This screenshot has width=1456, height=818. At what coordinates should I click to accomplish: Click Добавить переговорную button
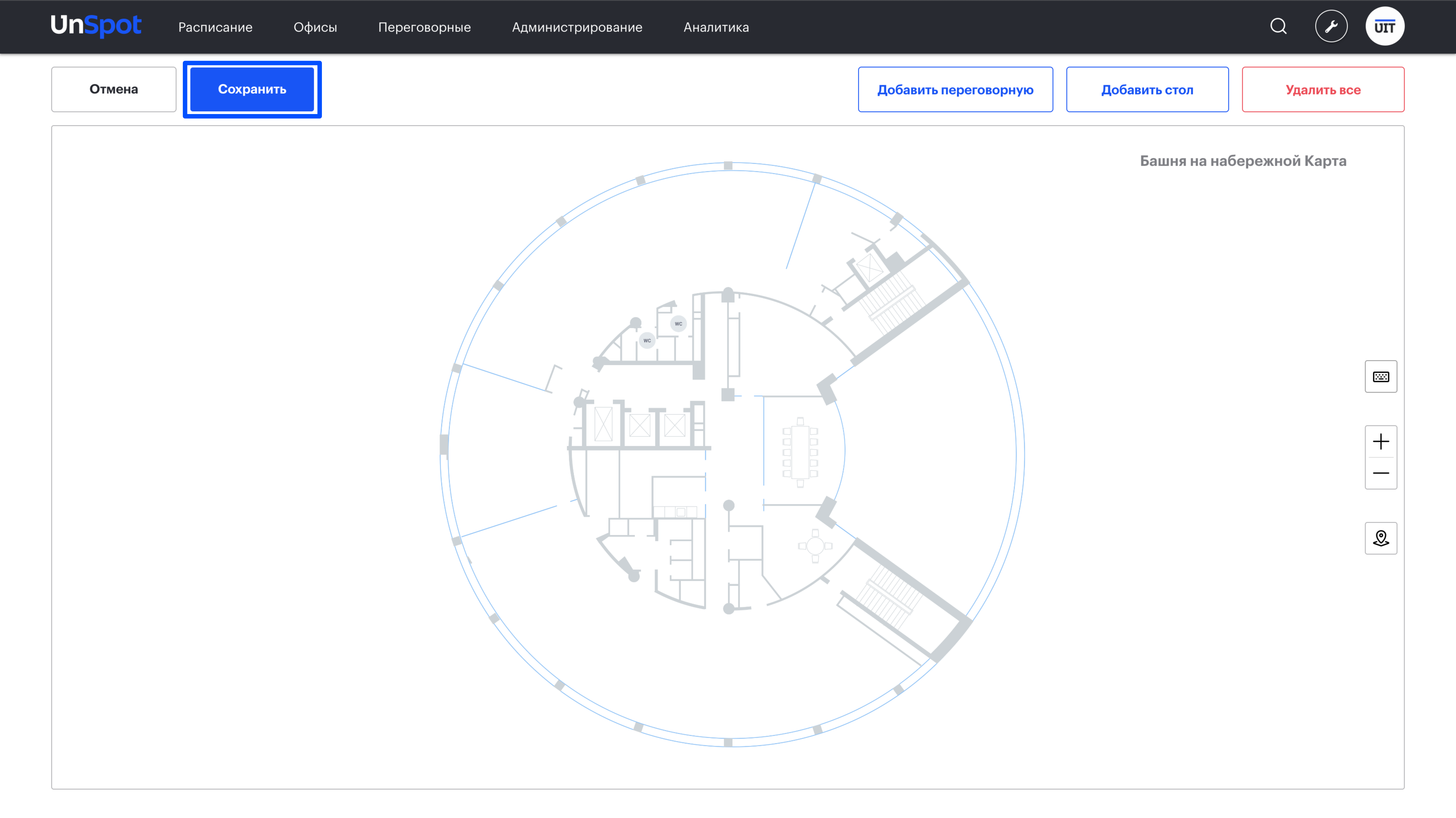tap(955, 89)
